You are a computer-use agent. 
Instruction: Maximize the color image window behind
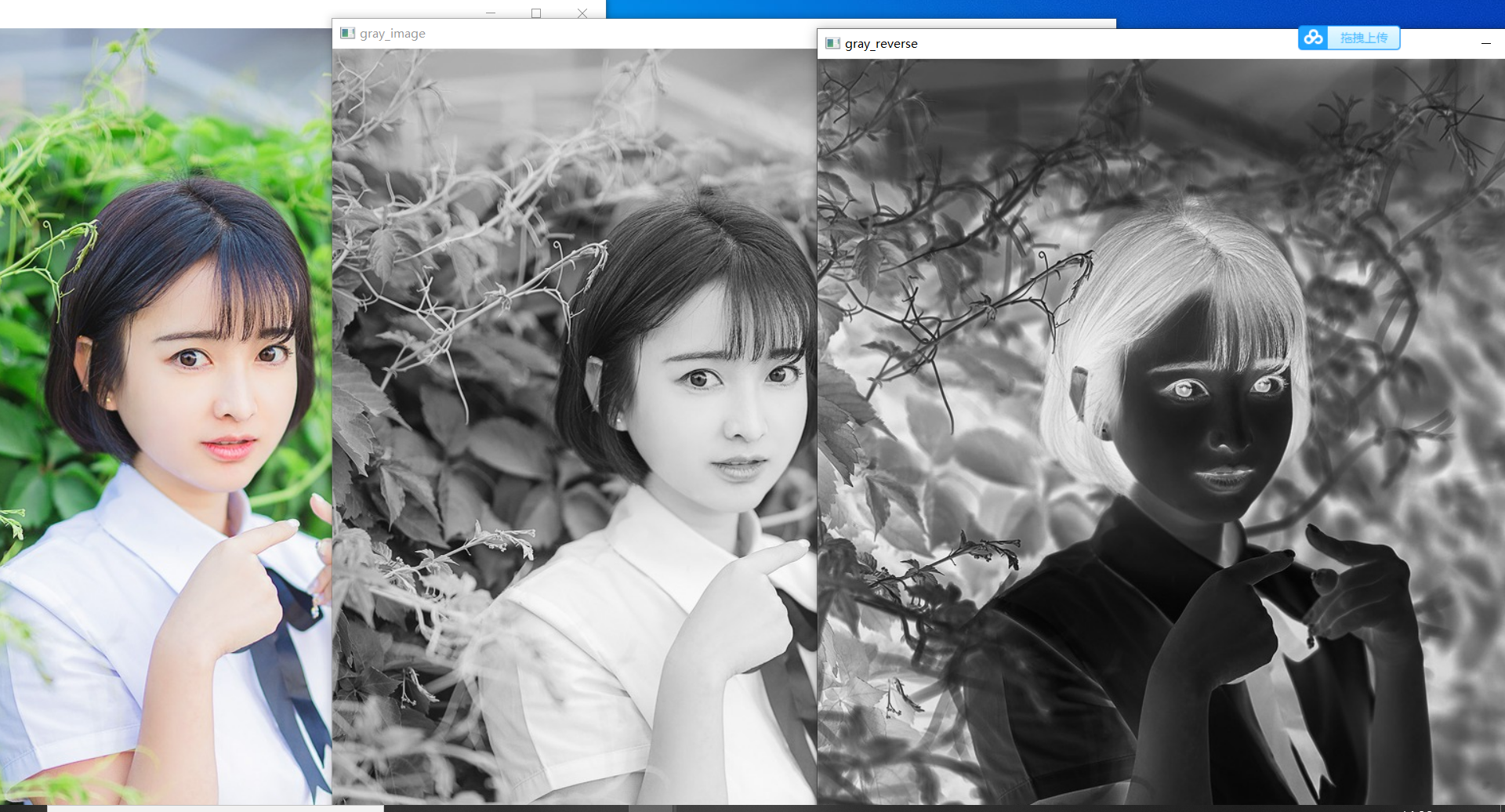[536, 13]
